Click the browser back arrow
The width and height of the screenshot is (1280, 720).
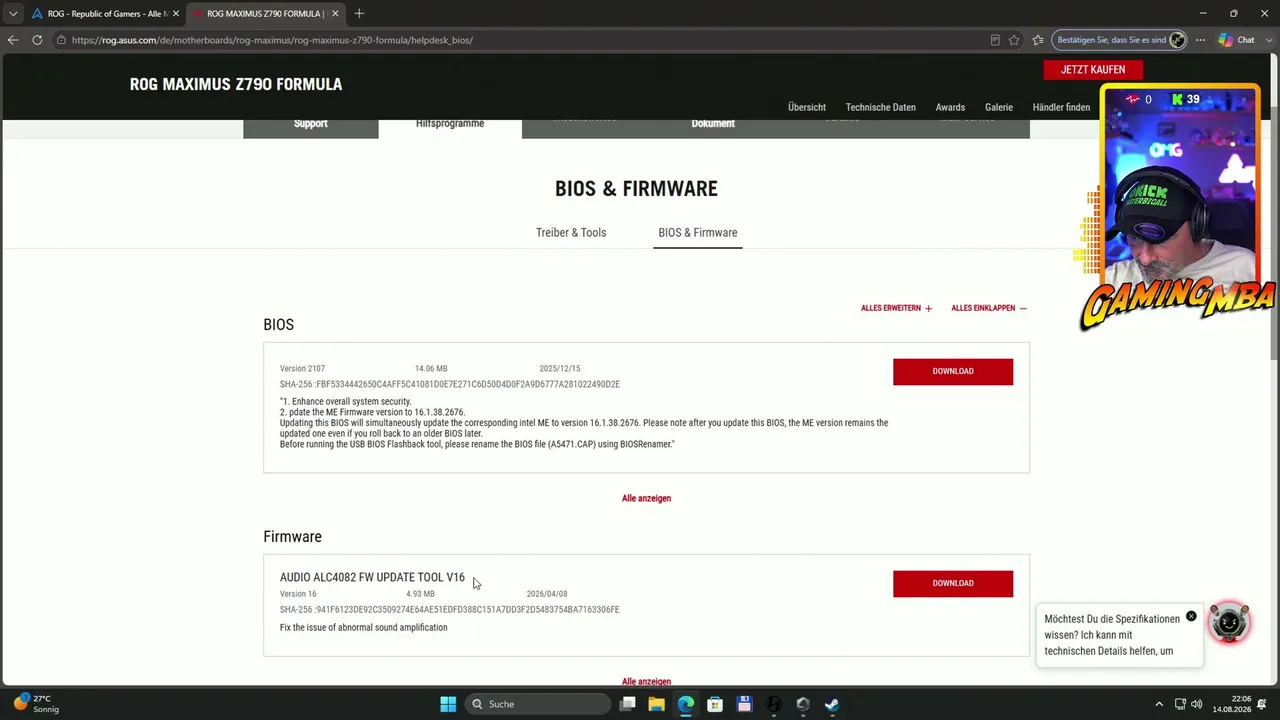coord(13,40)
